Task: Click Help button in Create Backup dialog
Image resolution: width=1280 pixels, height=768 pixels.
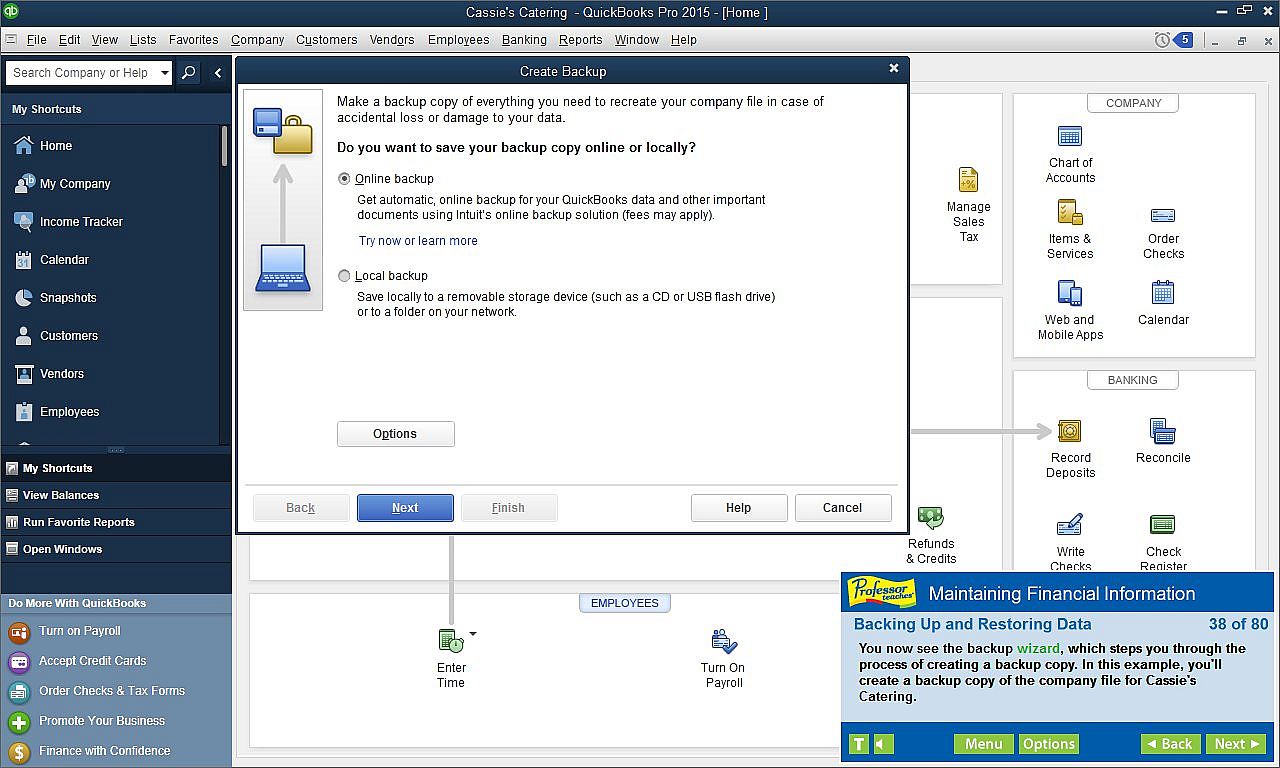Action: click(738, 508)
